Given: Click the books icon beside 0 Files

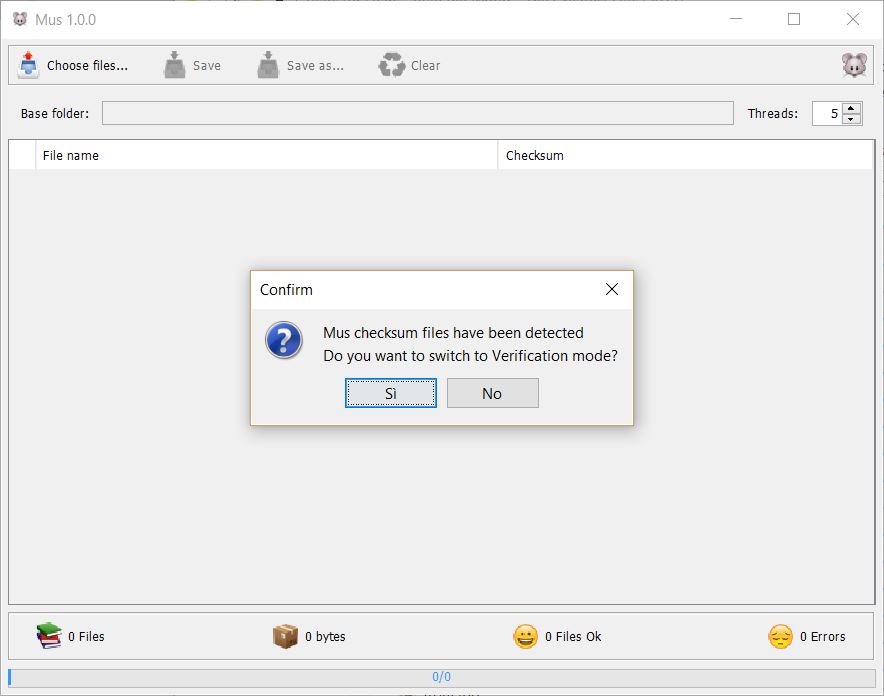Looking at the screenshot, I should point(49,636).
